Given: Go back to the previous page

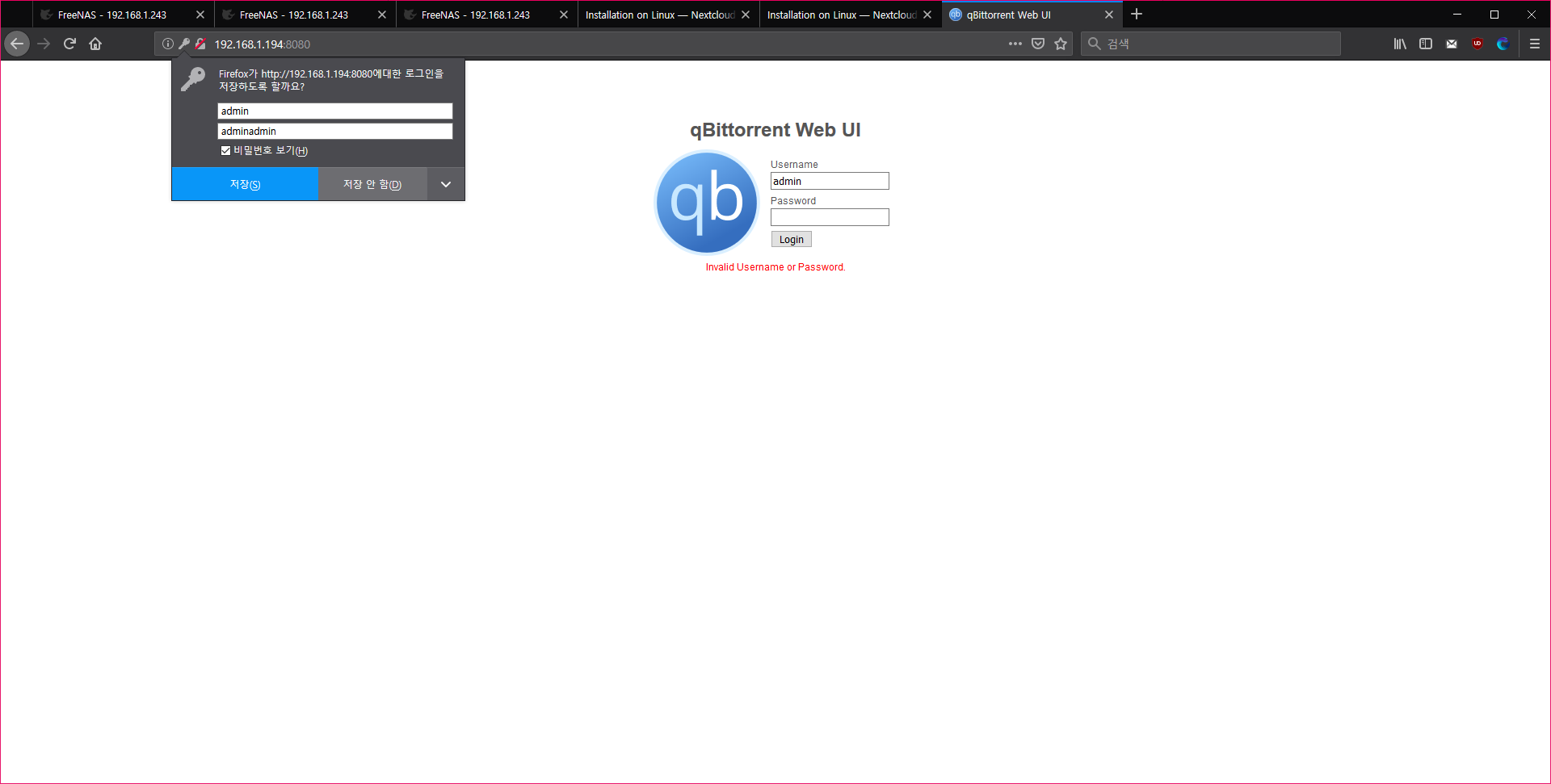Looking at the screenshot, I should tap(17, 44).
